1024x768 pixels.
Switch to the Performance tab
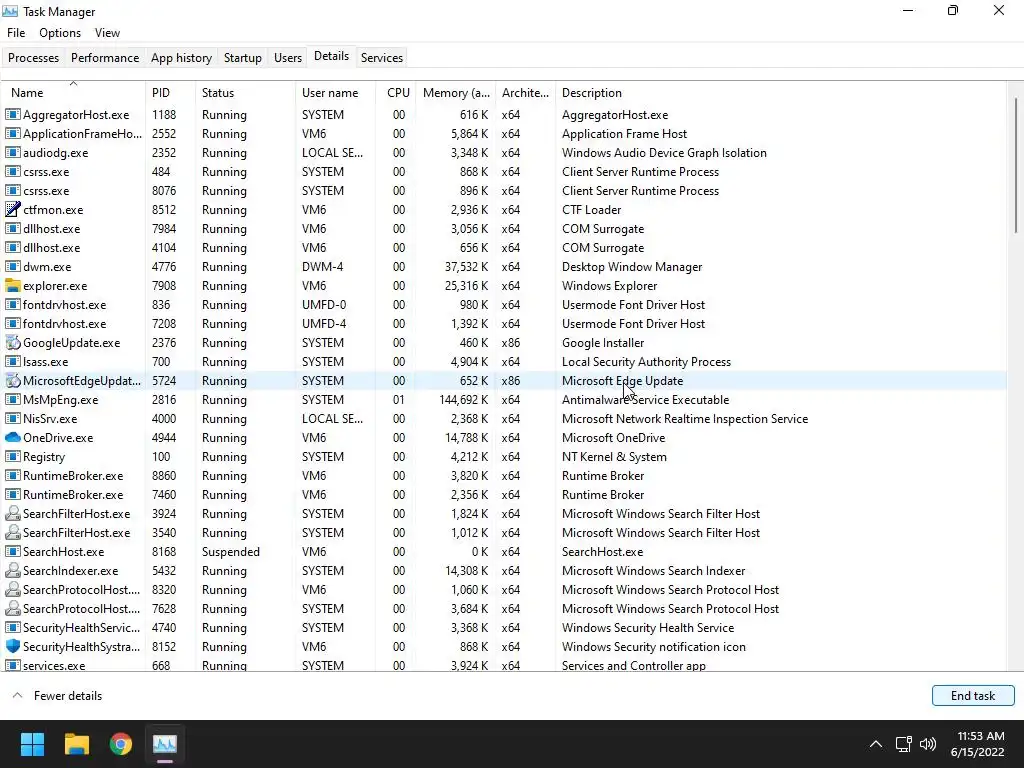(105, 57)
